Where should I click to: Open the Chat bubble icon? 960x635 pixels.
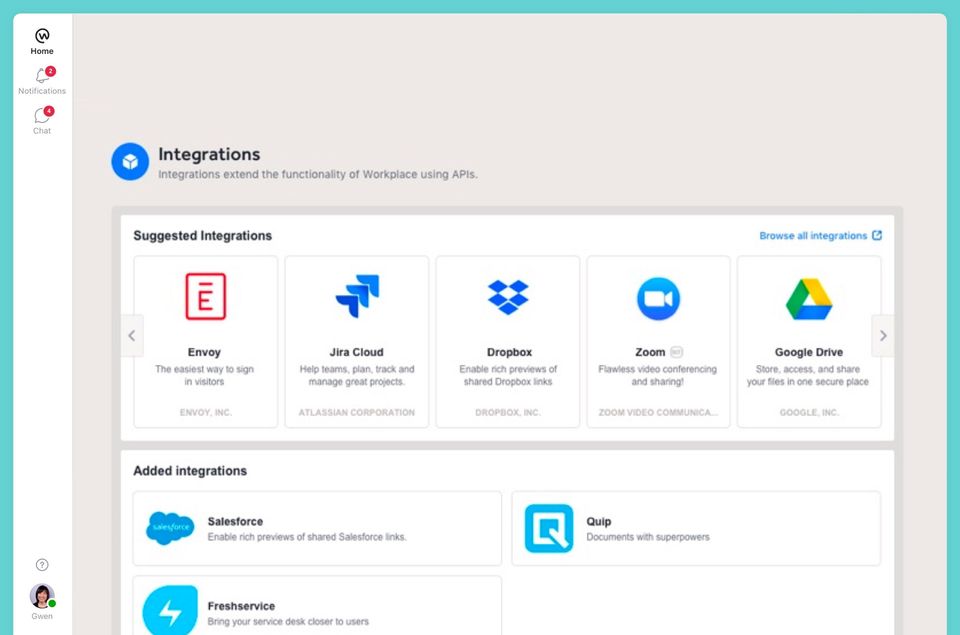coord(42,116)
